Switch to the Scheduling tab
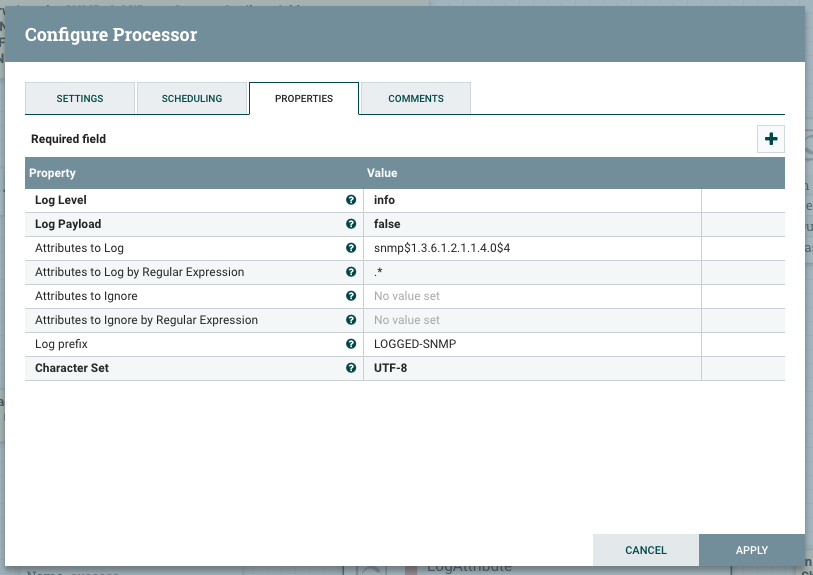The image size is (813, 575). tap(192, 99)
